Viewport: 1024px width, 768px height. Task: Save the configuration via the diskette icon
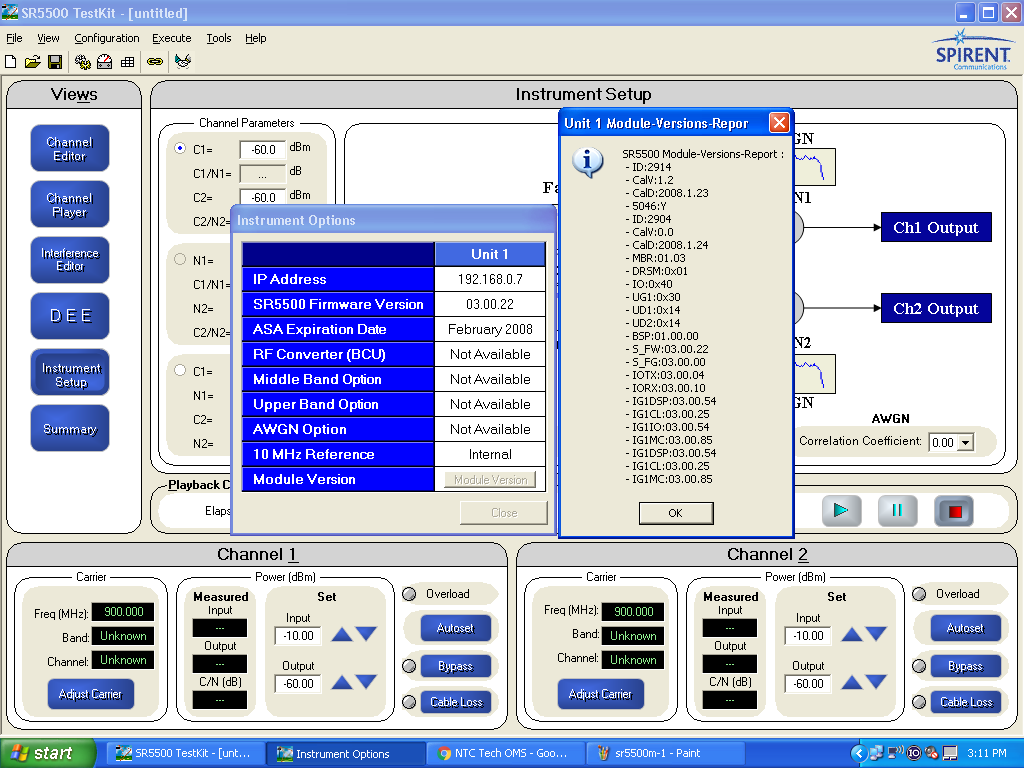56,61
